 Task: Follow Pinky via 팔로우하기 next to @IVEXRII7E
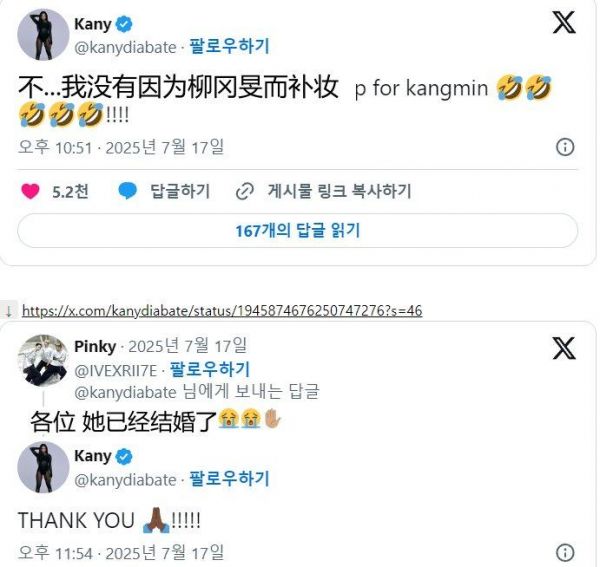(x=210, y=370)
